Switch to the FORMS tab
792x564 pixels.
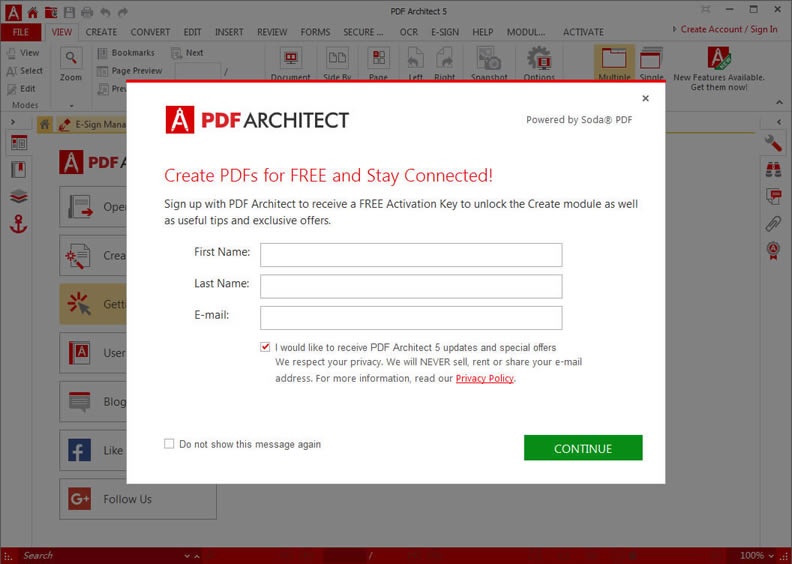click(x=315, y=32)
